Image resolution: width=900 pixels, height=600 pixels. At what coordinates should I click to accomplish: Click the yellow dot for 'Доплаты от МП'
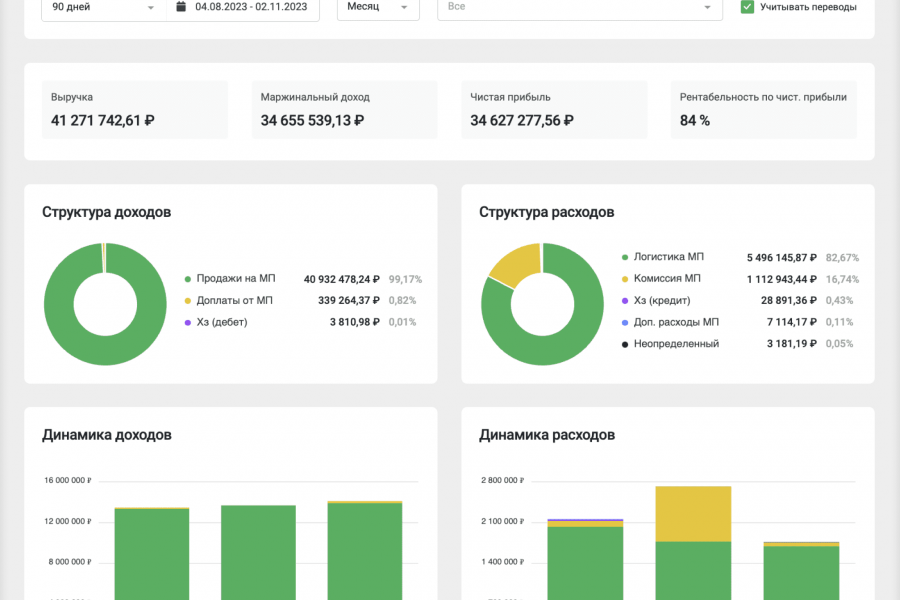(x=187, y=301)
